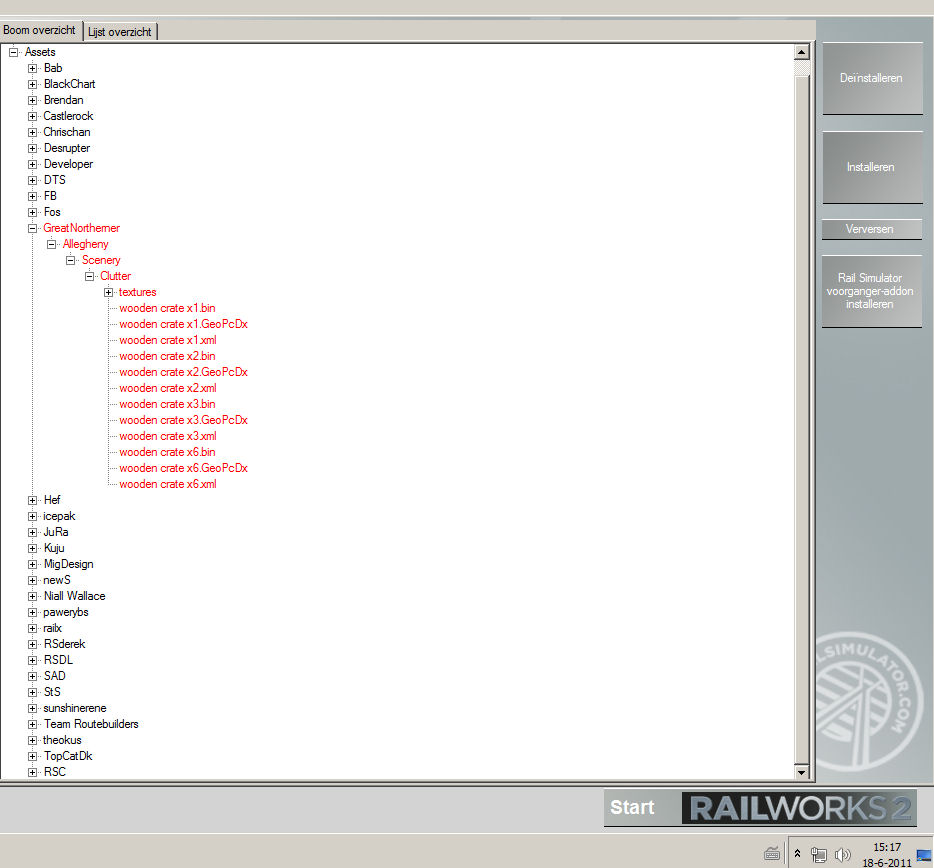Select the sunshinerene tree entry
The height and width of the screenshot is (868, 934).
tap(74, 708)
